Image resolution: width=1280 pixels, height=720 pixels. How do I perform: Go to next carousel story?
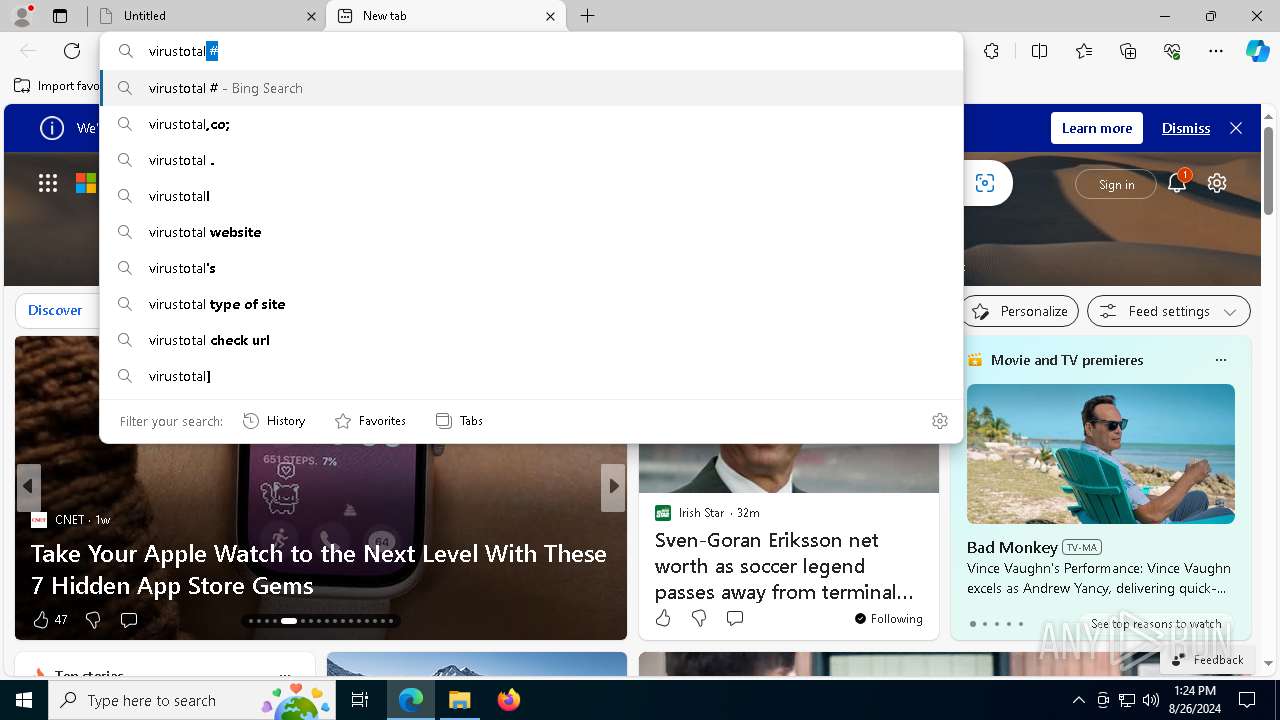point(613,487)
